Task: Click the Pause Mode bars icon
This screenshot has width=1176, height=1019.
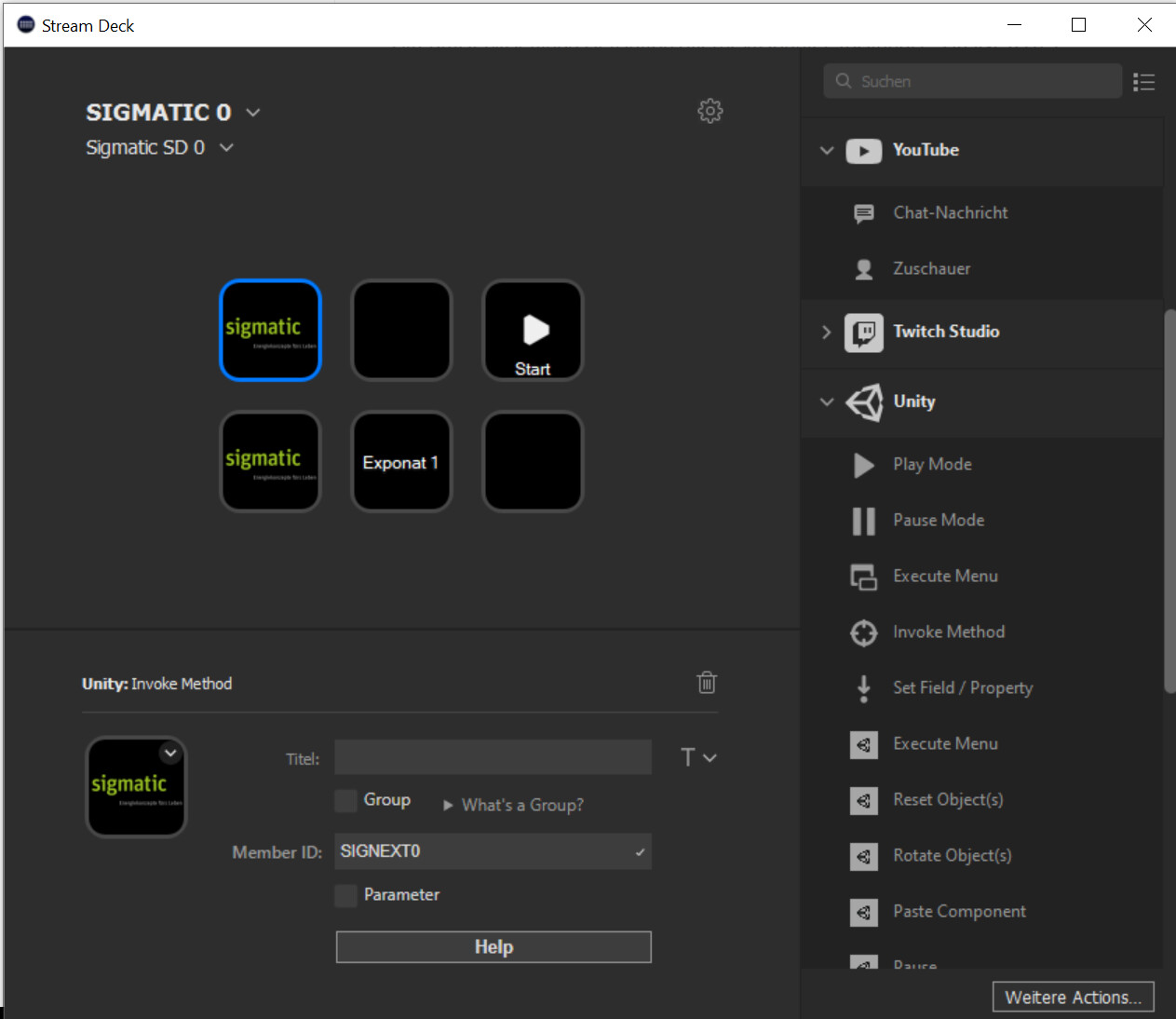Action: (x=864, y=521)
